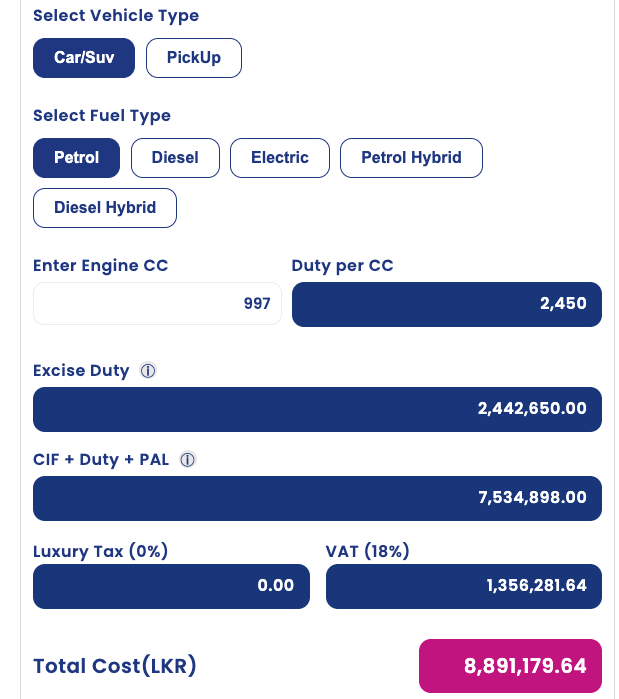The width and height of the screenshot is (619, 699).
Task: Click the CIF + Duty + PAL amount
Action: click(x=317, y=498)
